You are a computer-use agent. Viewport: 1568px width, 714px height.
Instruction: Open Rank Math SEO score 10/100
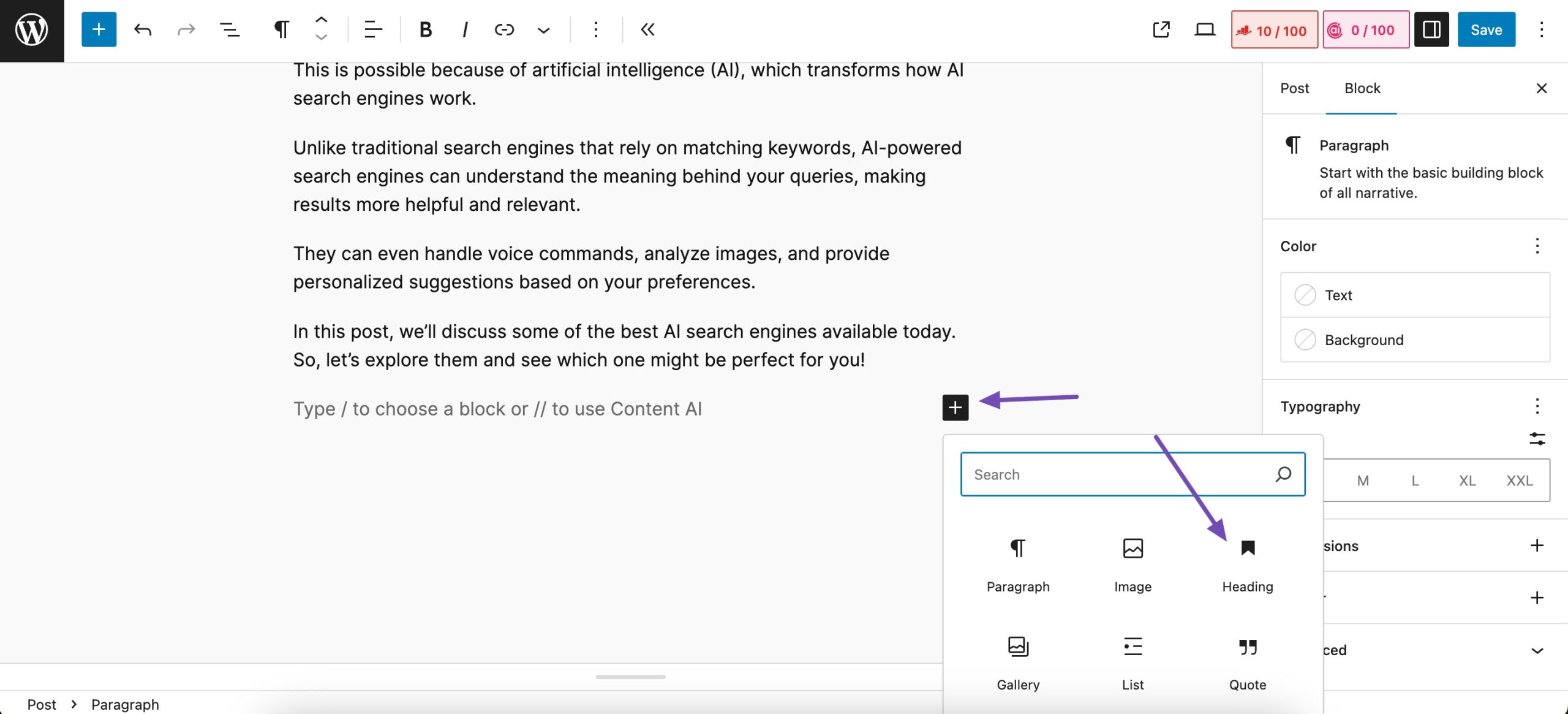(1274, 29)
